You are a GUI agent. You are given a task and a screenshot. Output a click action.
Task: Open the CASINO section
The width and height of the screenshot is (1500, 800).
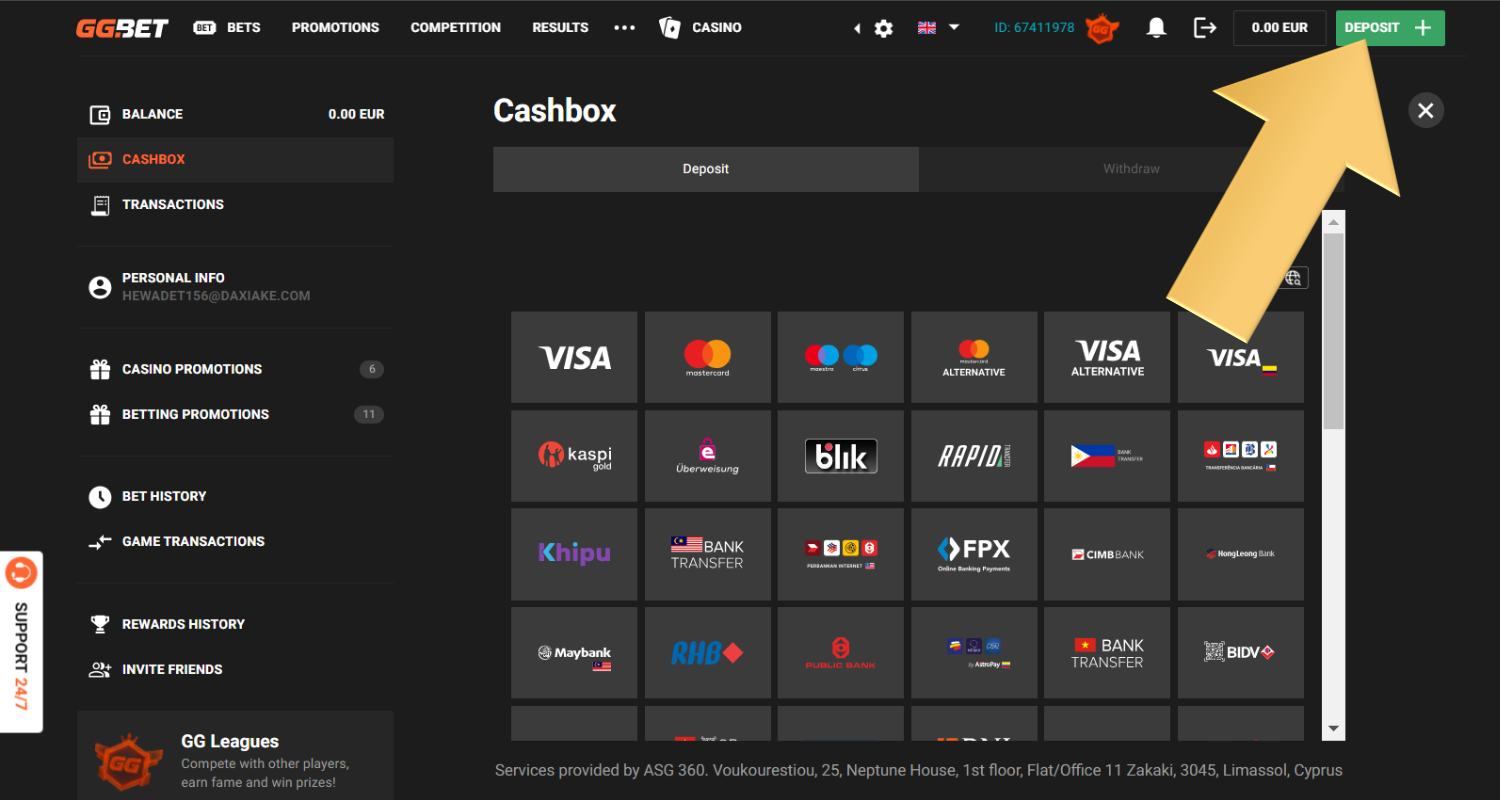[701, 28]
